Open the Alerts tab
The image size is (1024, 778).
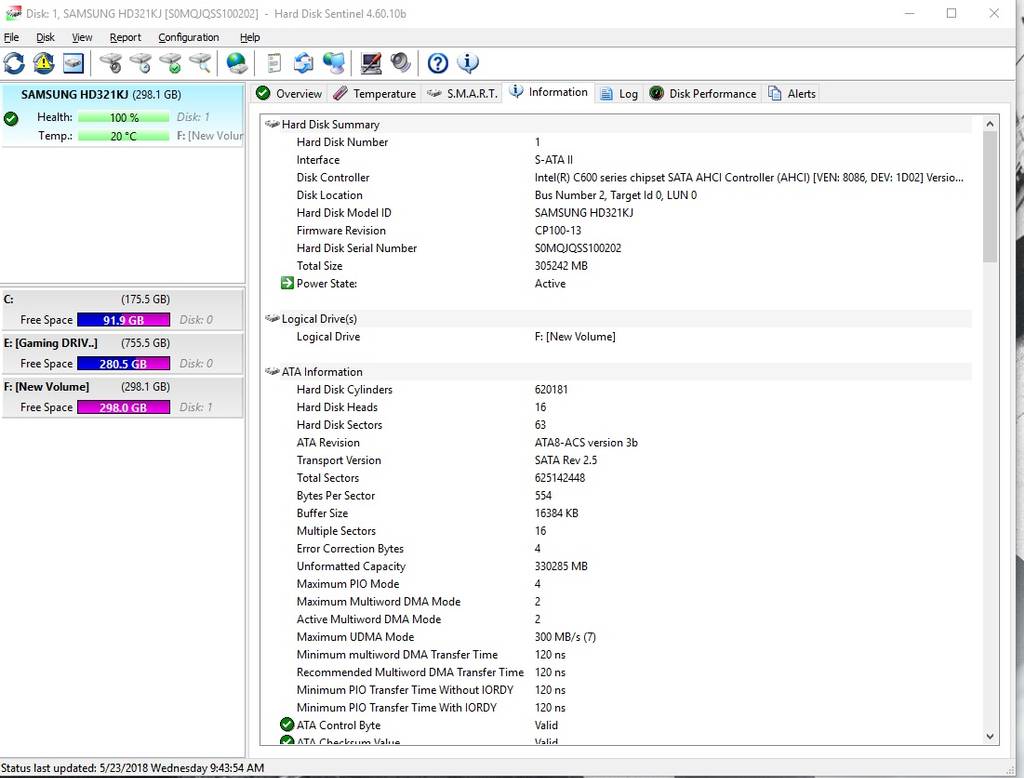pos(792,93)
